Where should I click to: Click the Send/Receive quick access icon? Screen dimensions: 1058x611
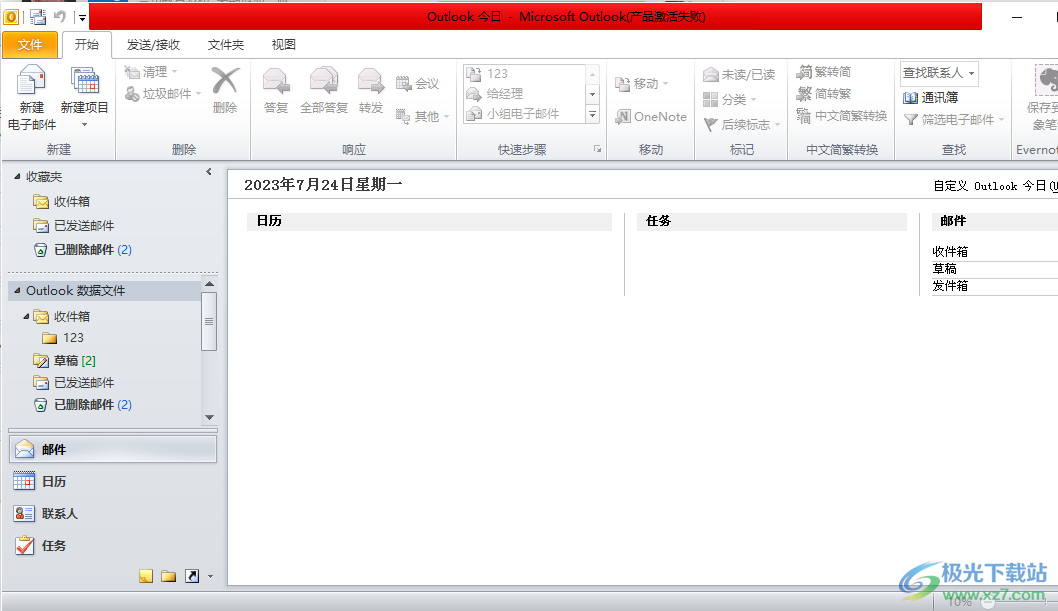pos(38,17)
